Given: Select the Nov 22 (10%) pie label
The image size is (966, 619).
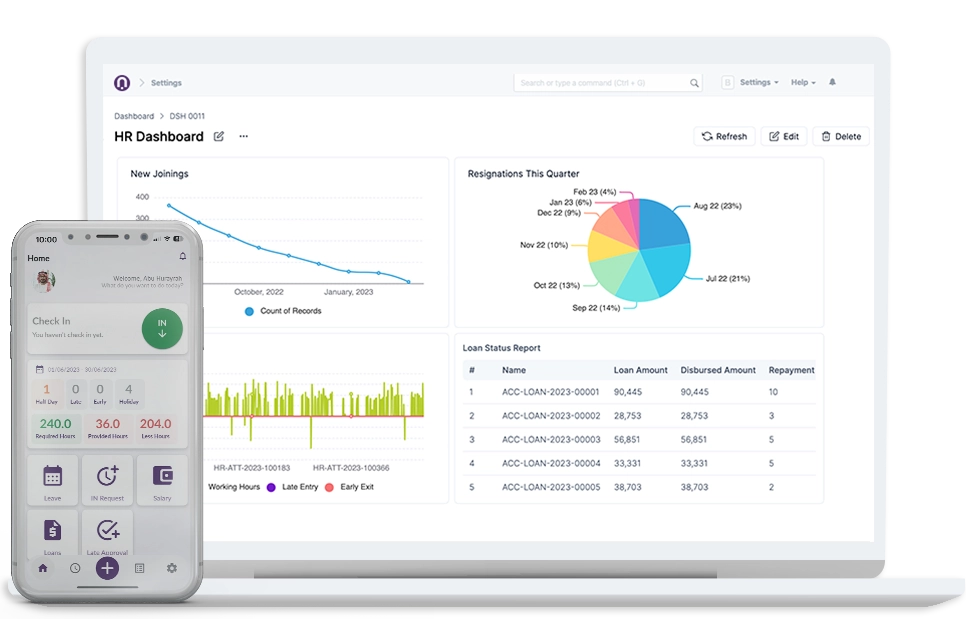Looking at the screenshot, I should coord(543,245).
